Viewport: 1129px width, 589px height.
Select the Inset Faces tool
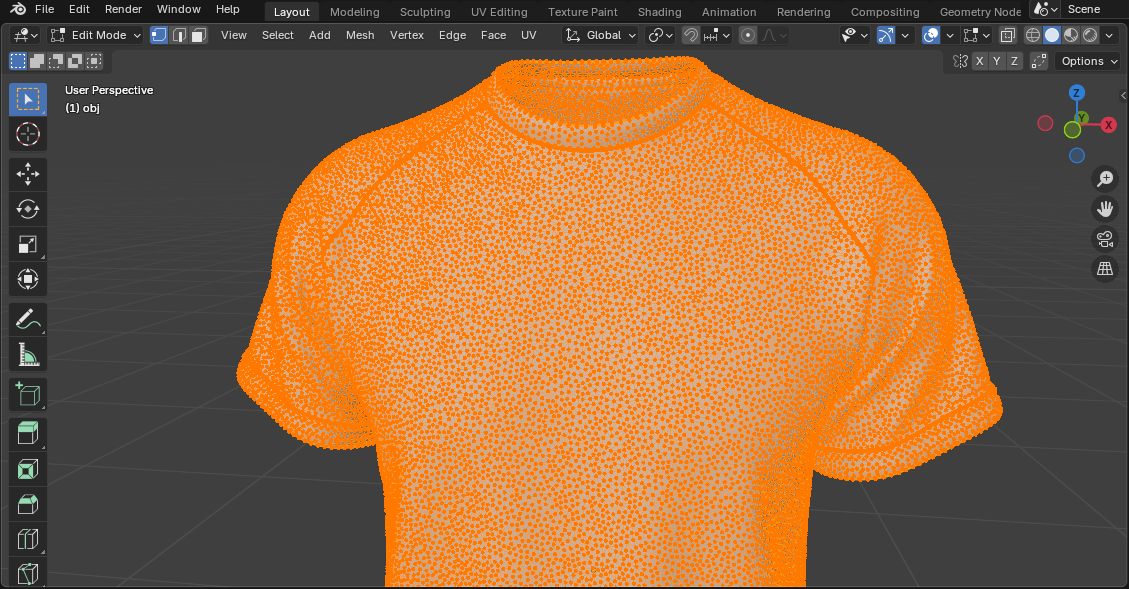27,468
